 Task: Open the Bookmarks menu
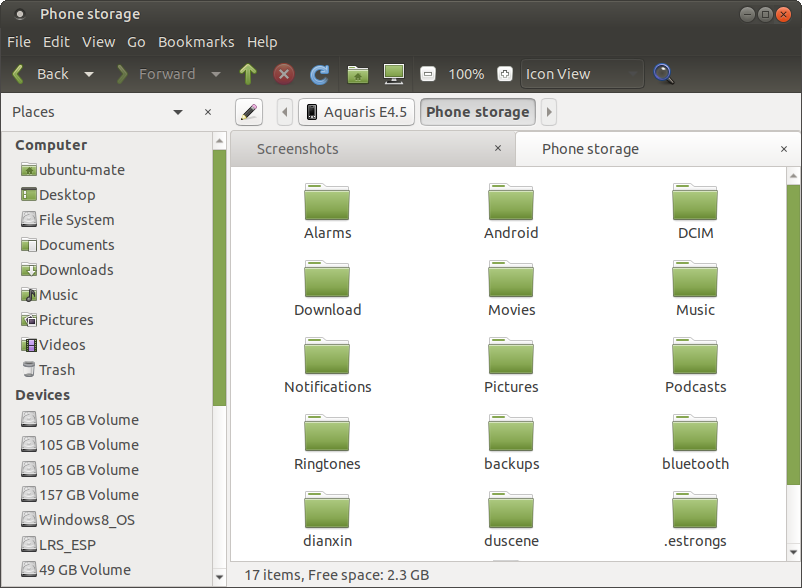[x=196, y=42]
